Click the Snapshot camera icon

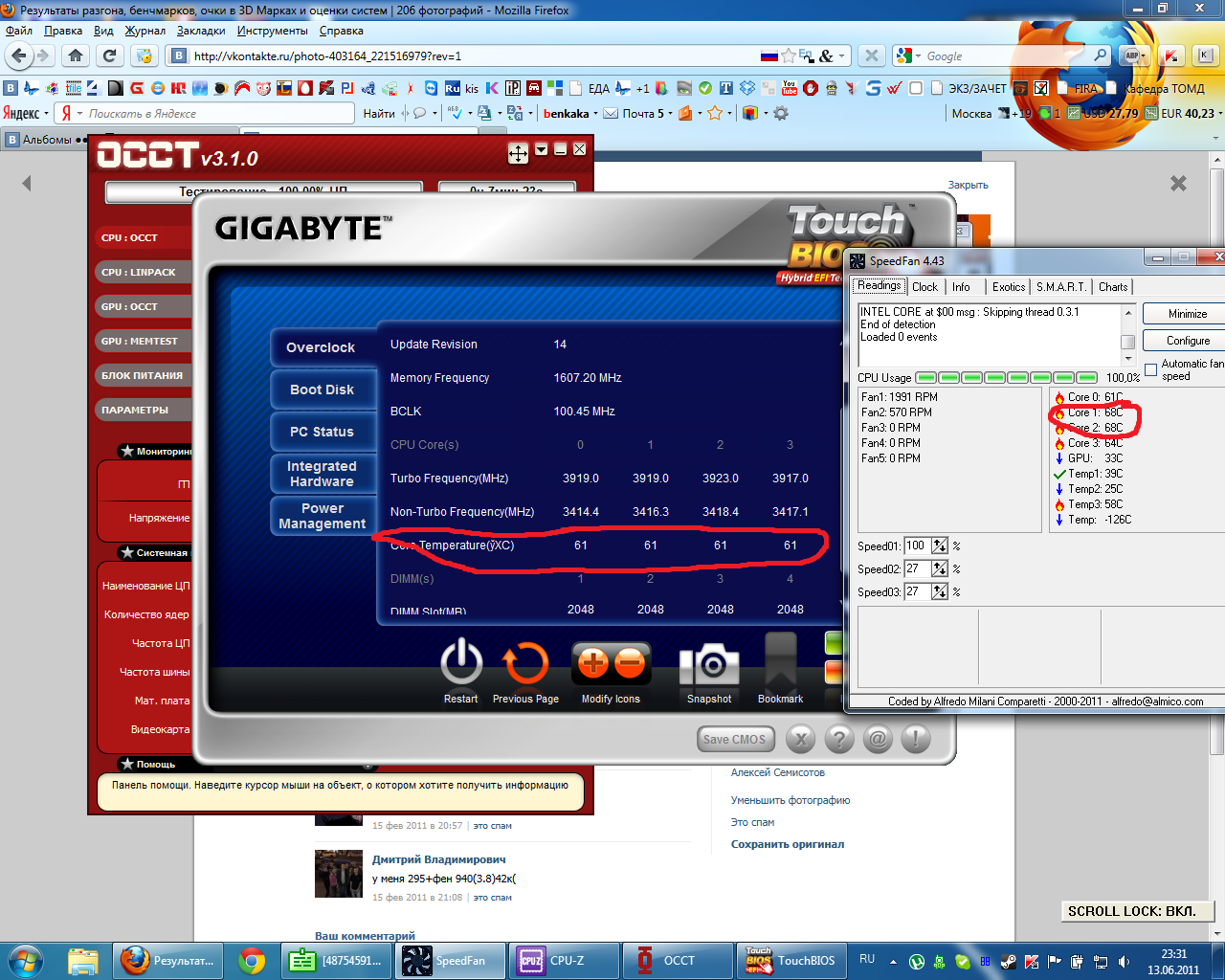pos(708,664)
